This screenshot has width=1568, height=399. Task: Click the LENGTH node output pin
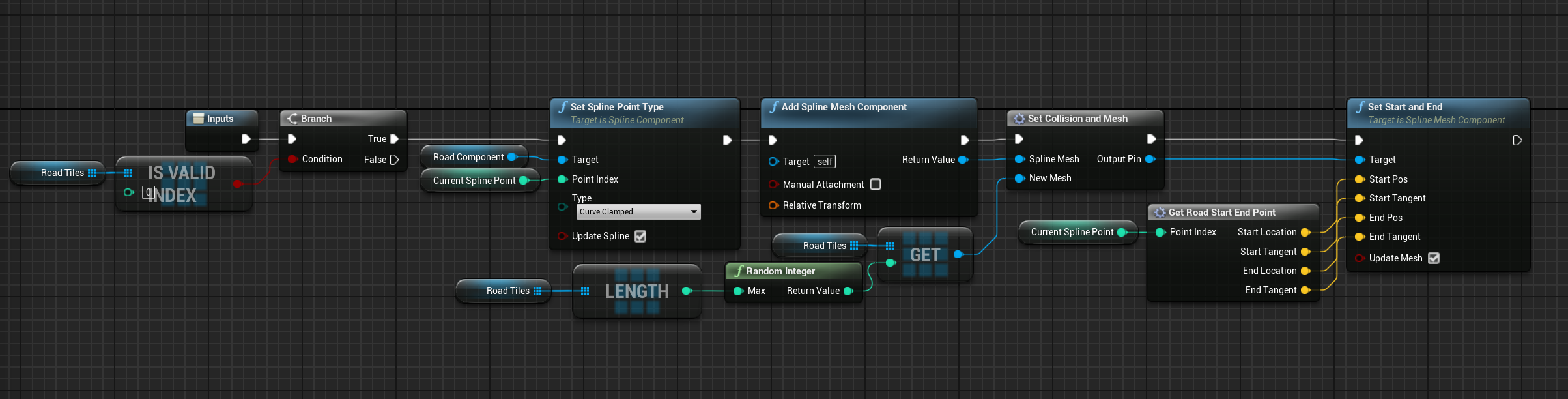[x=686, y=291]
